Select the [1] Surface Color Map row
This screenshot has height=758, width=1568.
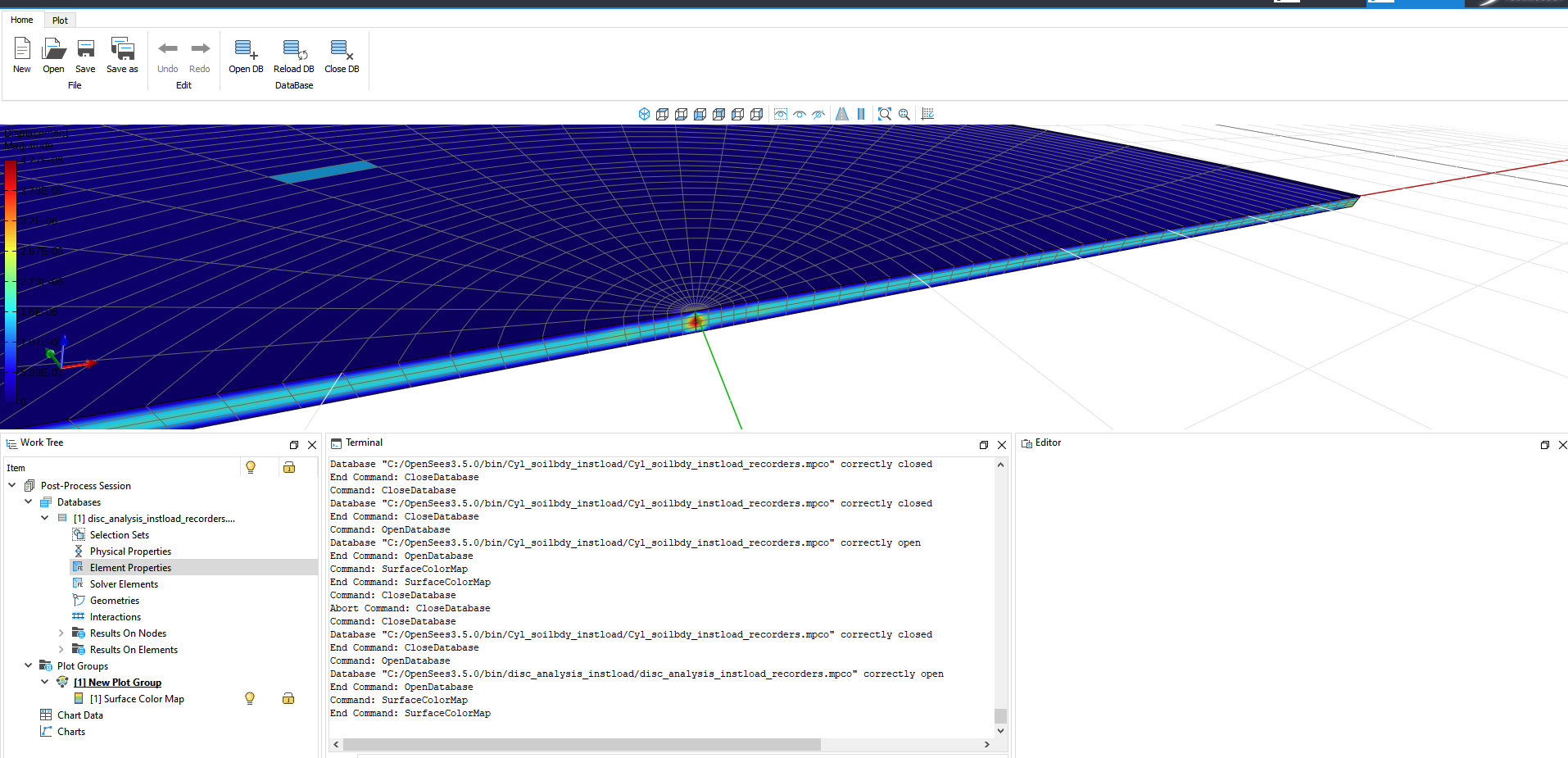point(137,699)
